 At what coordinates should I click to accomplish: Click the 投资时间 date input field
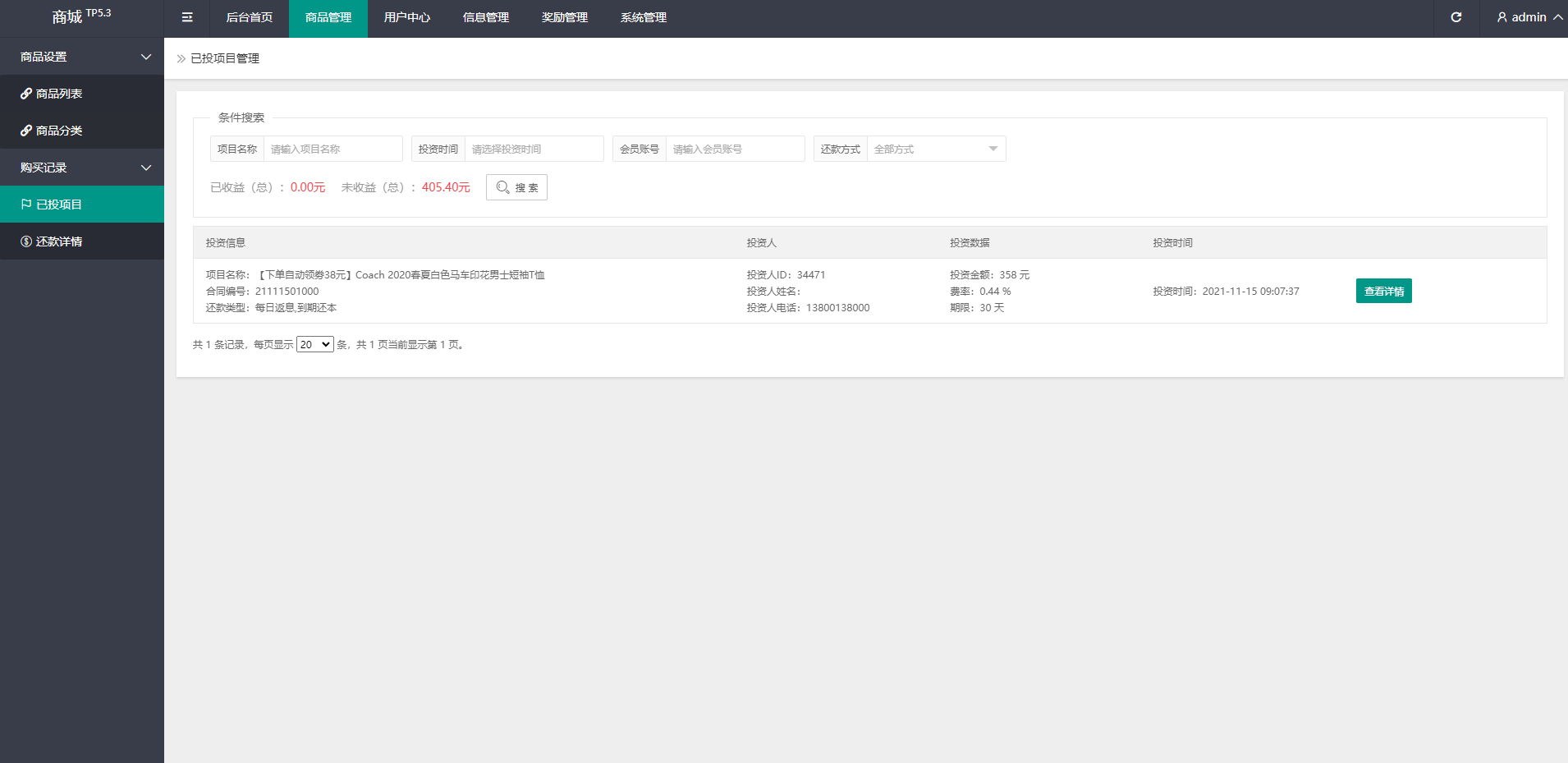pyautogui.click(x=534, y=149)
